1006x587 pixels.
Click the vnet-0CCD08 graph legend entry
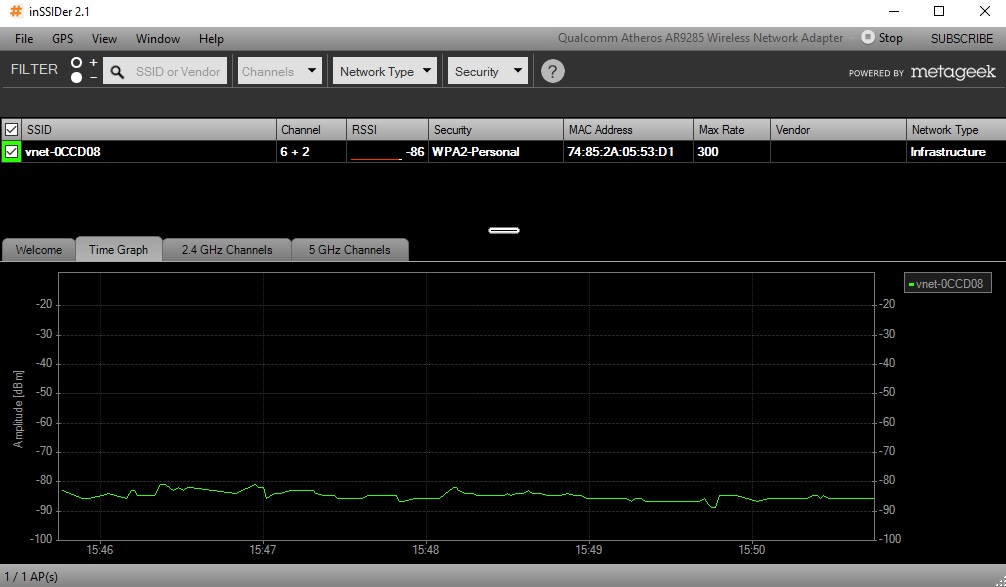[948, 284]
